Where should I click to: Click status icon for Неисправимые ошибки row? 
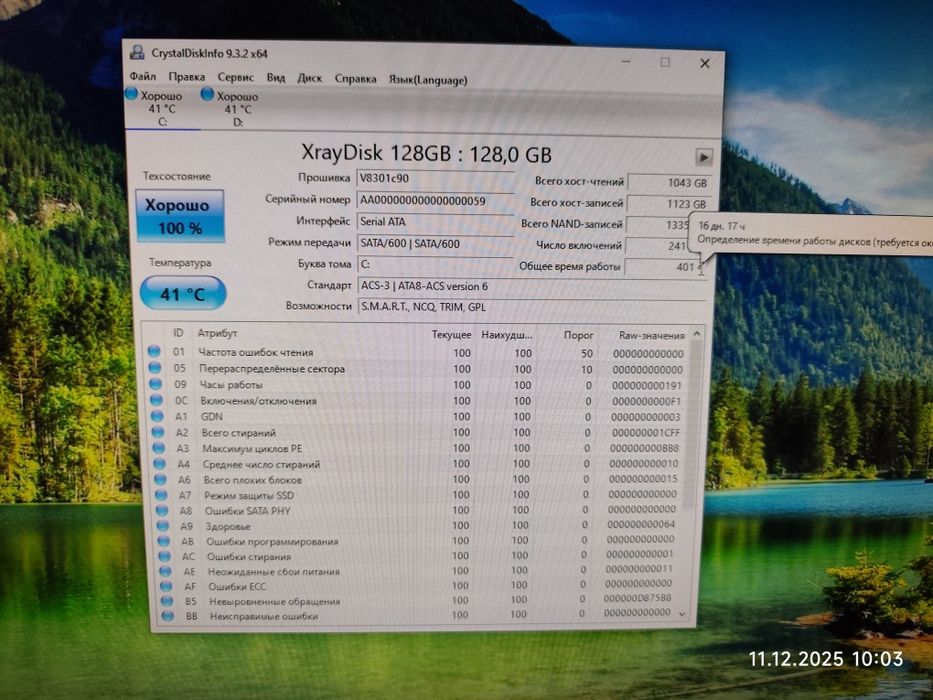168,616
